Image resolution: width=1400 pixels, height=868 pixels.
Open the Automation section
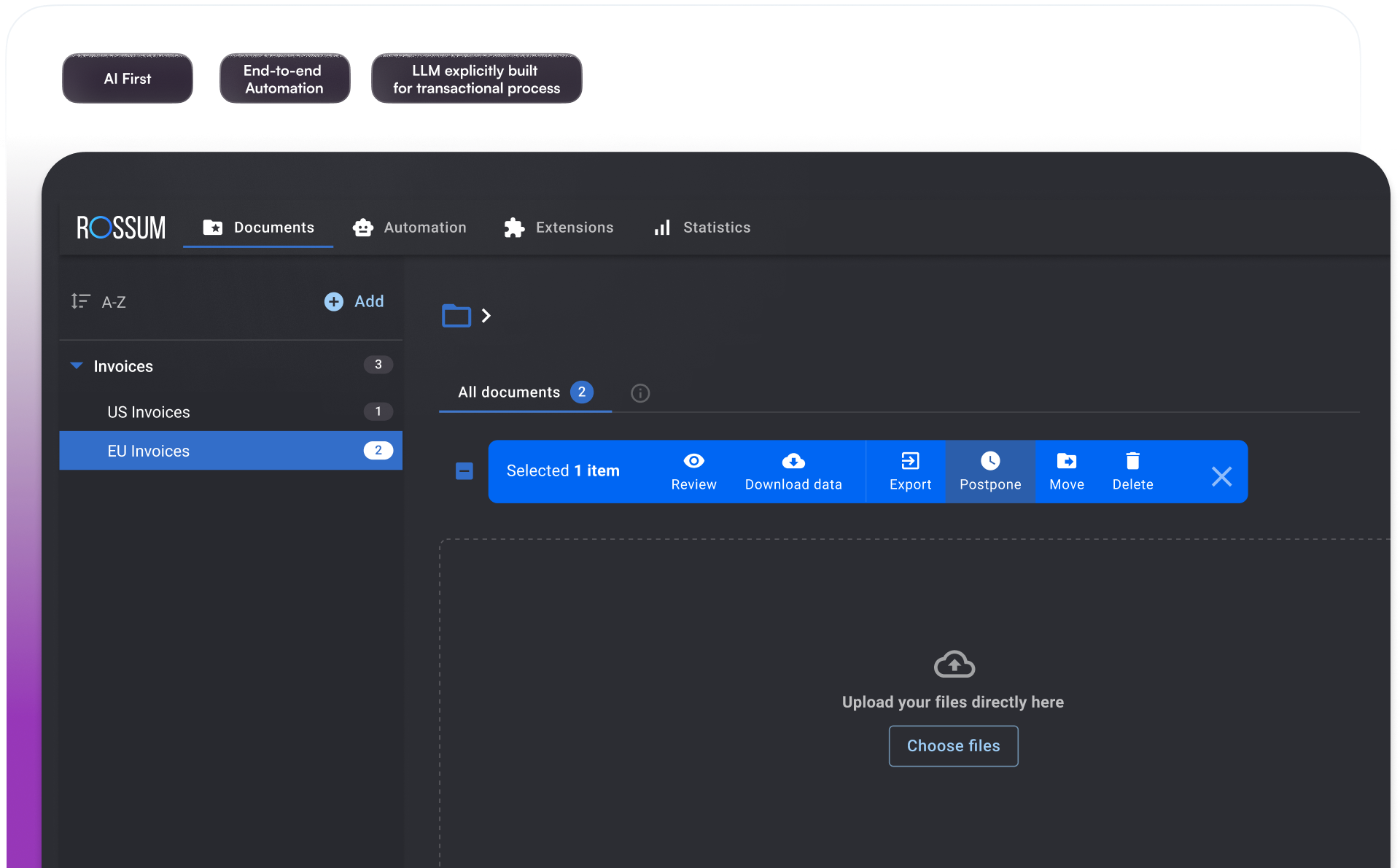click(x=410, y=227)
